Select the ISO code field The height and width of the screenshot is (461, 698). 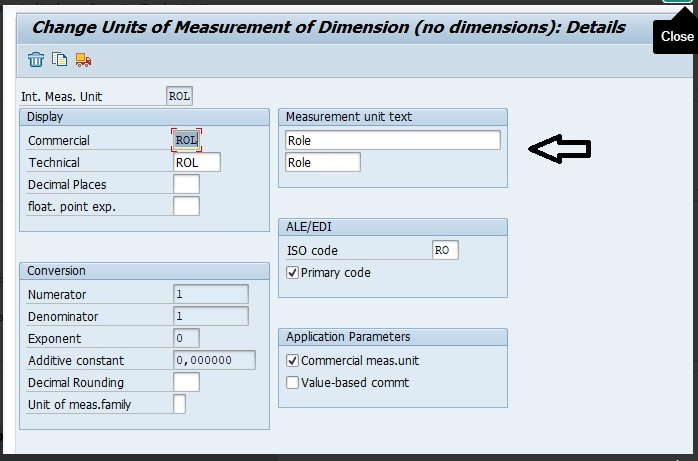click(445, 251)
